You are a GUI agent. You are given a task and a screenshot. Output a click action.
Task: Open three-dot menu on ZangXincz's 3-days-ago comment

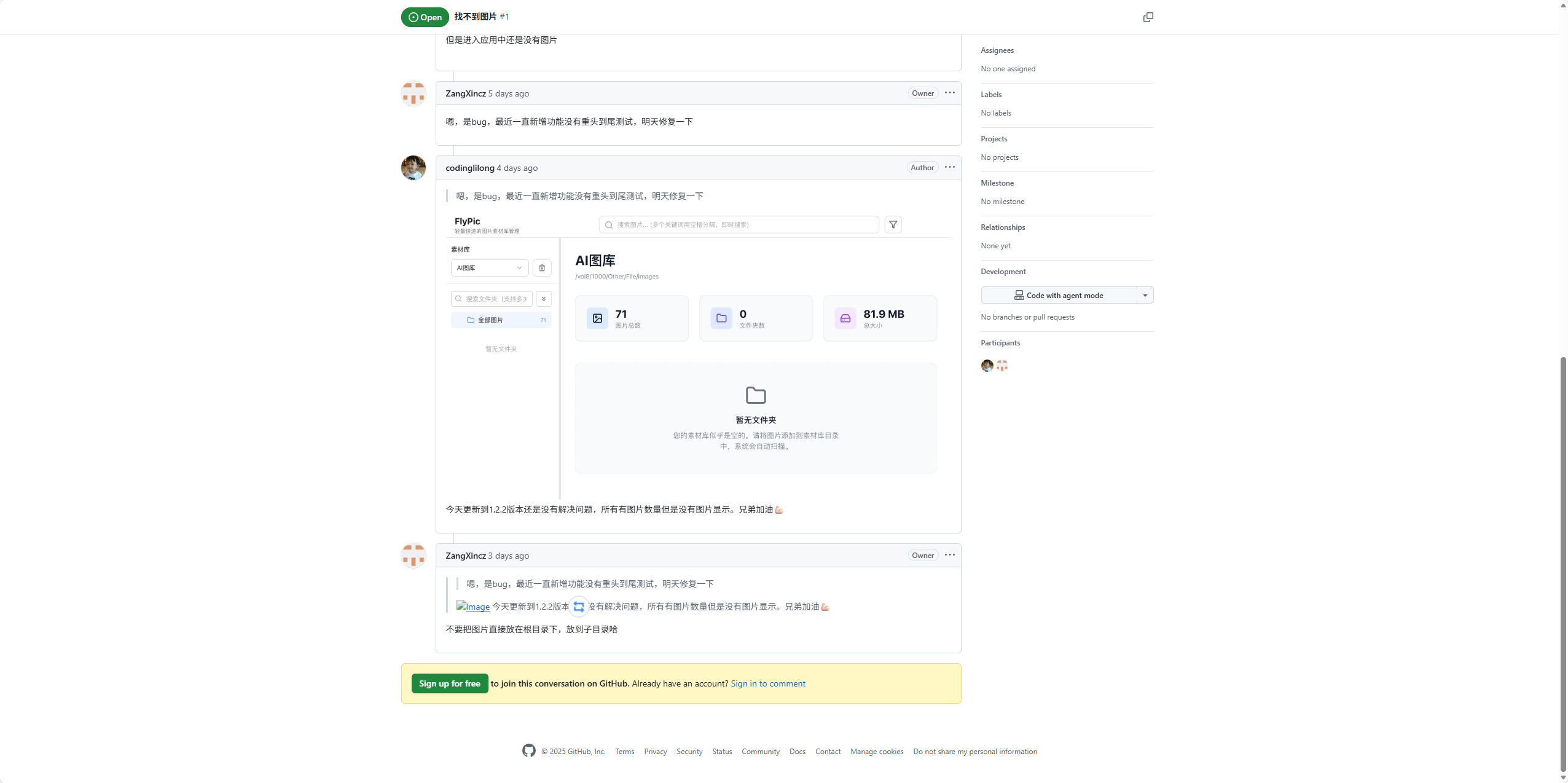[x=949, y=555]
